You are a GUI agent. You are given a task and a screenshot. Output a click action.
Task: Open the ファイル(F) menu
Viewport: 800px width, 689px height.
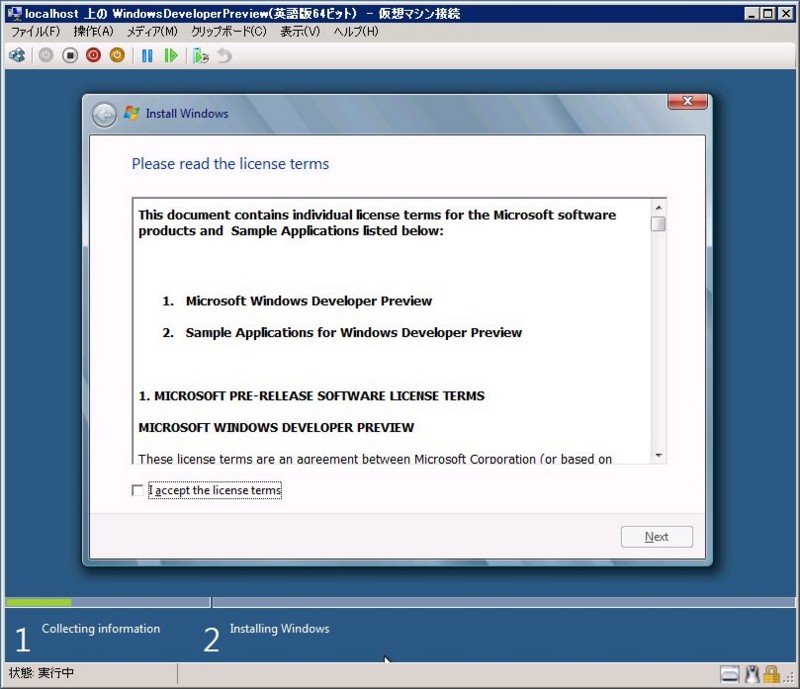point(35,32)
